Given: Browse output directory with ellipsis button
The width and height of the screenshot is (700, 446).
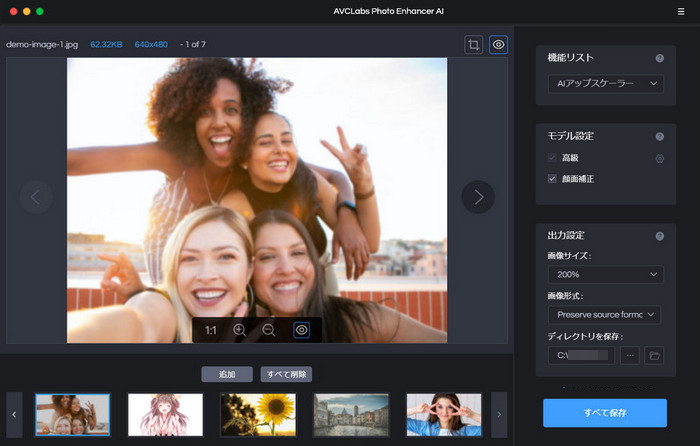Looking at the screenshot, I should click(630, 355).
